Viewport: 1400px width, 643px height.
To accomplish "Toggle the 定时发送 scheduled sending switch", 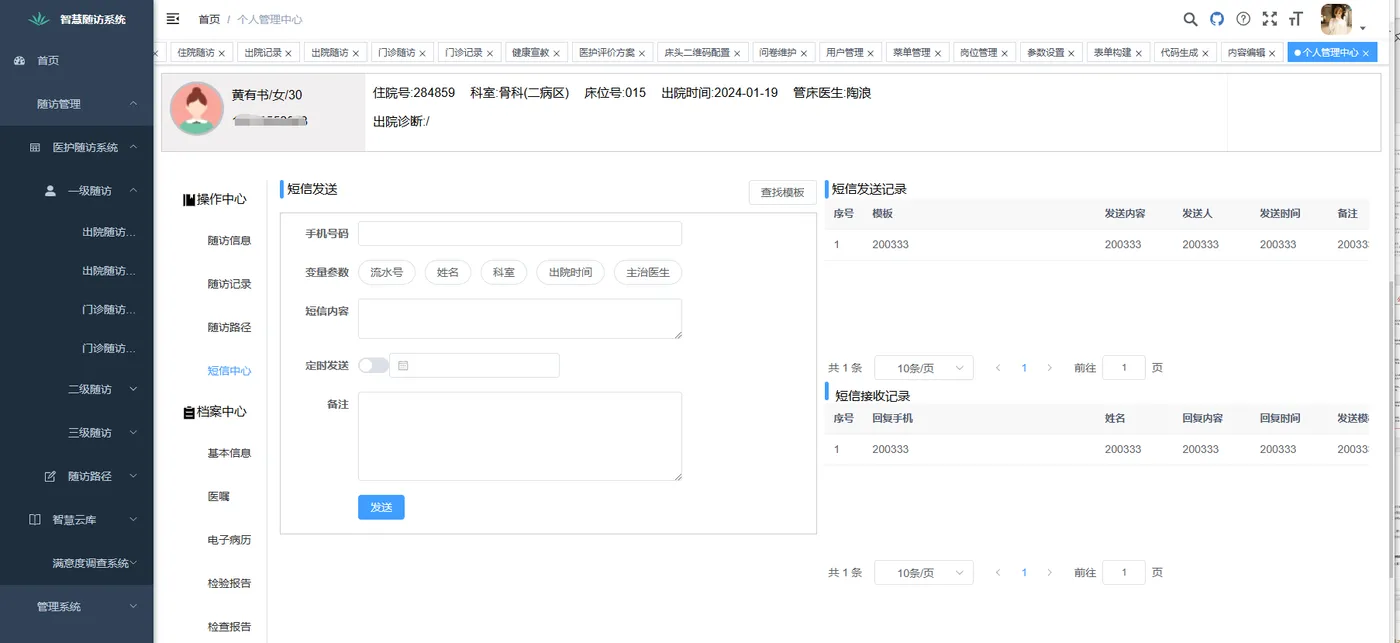I will pos(371,365).
